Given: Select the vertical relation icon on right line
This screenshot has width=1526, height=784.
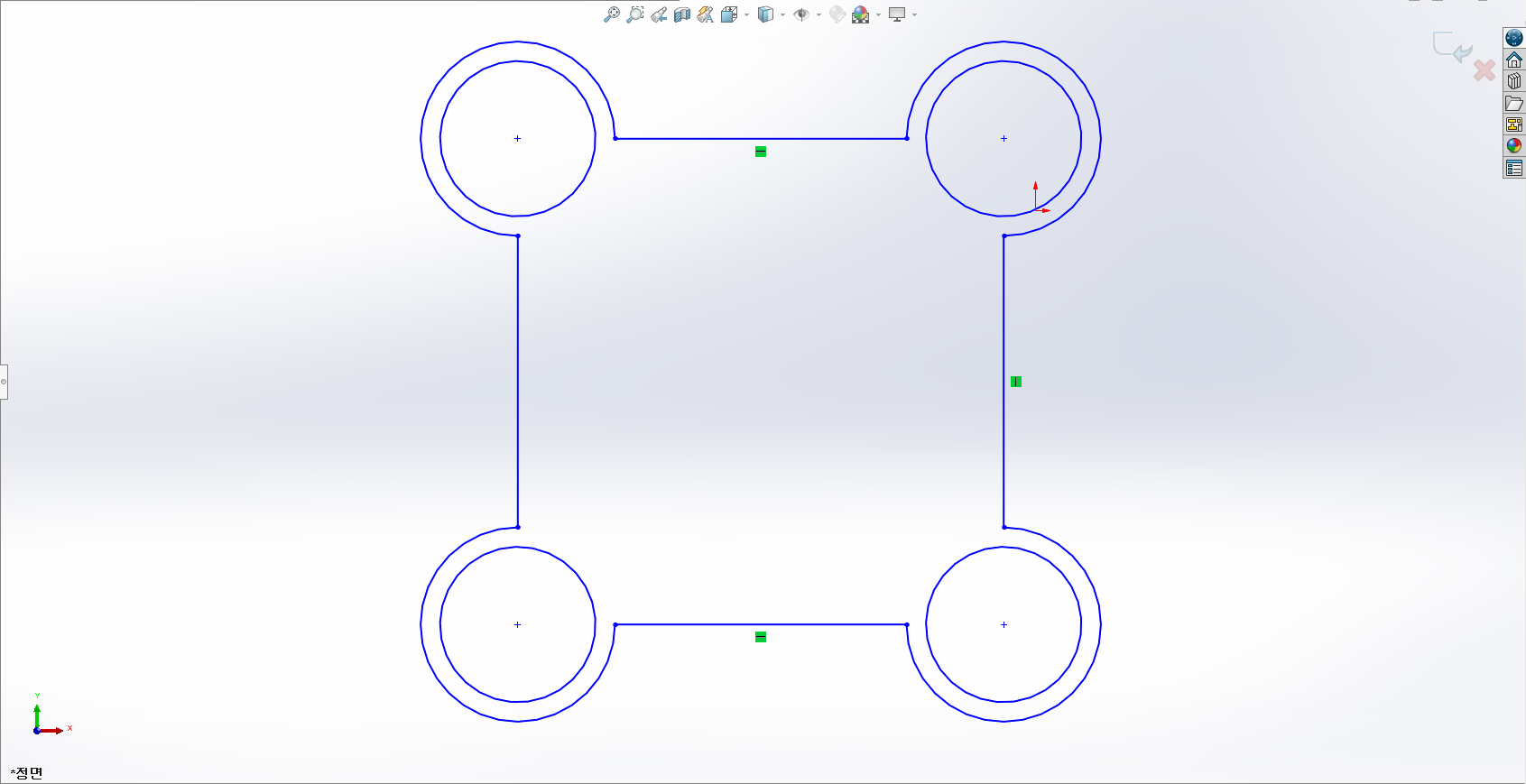Looking at the screenshot, I should pos(1016,382).
